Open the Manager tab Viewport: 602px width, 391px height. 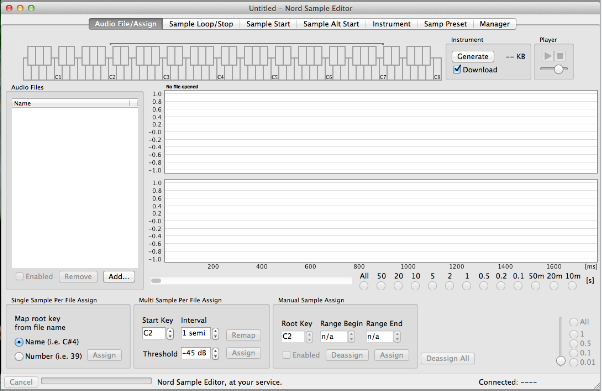(x=494, y=24)
